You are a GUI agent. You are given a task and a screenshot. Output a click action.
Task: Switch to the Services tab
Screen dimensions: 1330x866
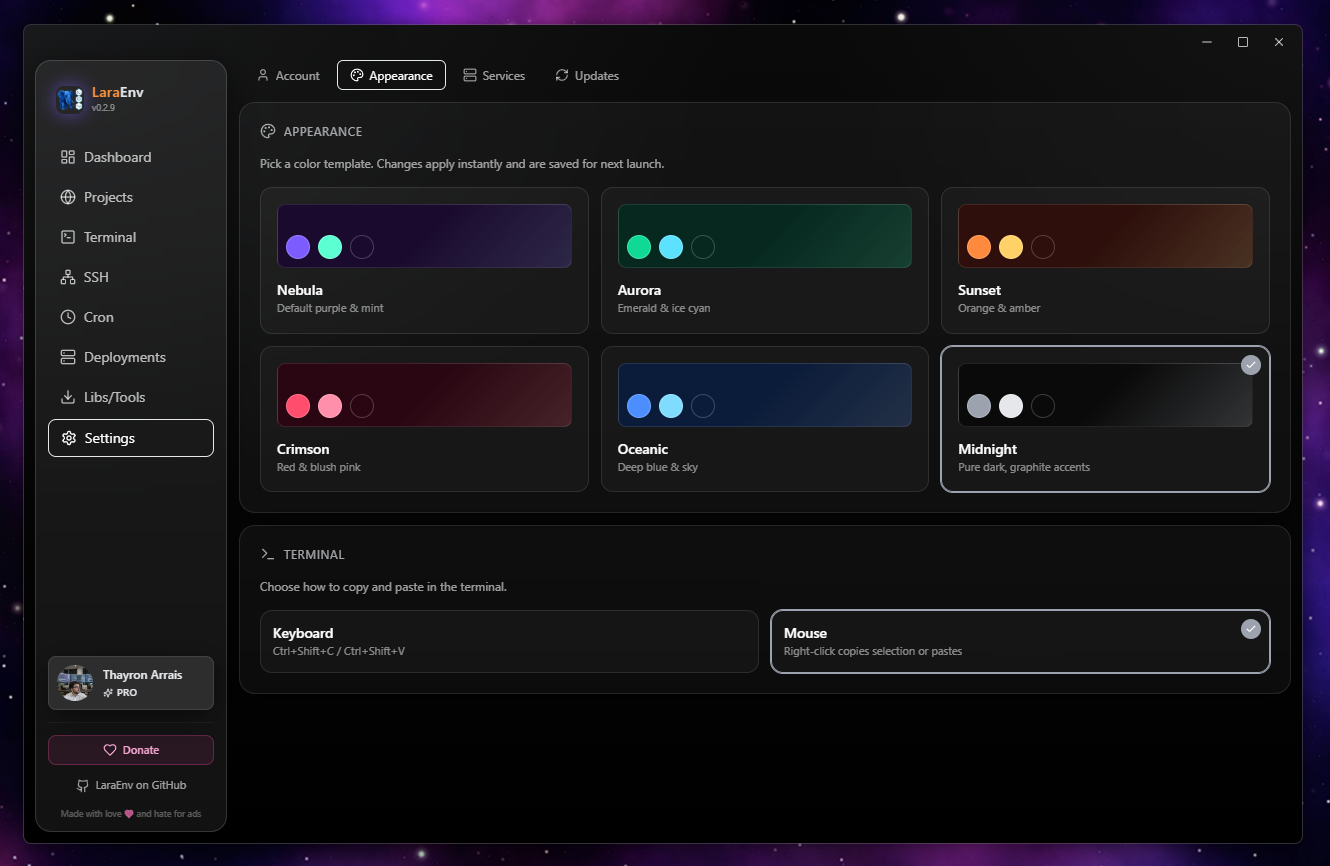coord(494,75)
